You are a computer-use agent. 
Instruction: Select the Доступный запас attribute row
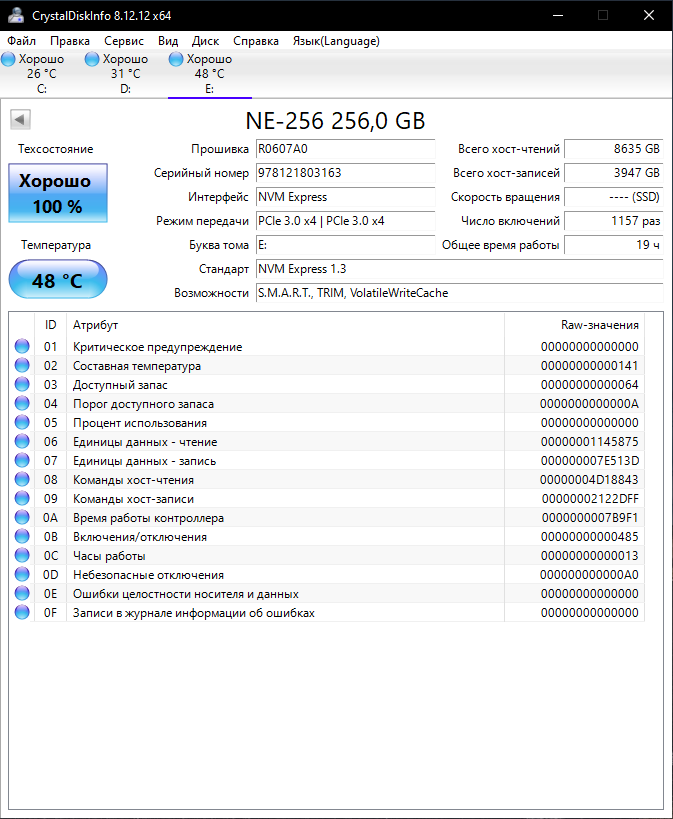327,384
